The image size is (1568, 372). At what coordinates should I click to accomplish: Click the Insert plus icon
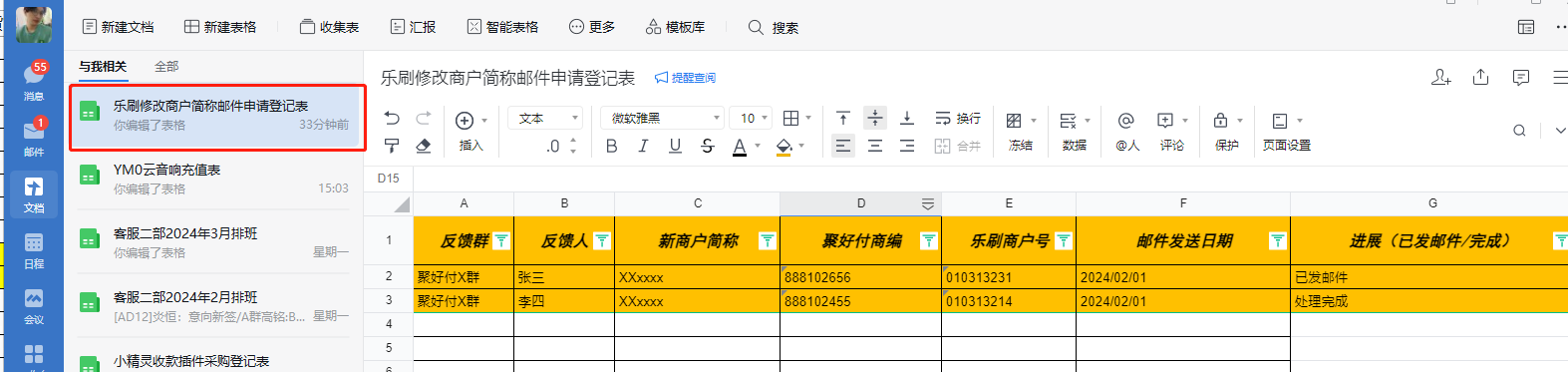point(465,120)
